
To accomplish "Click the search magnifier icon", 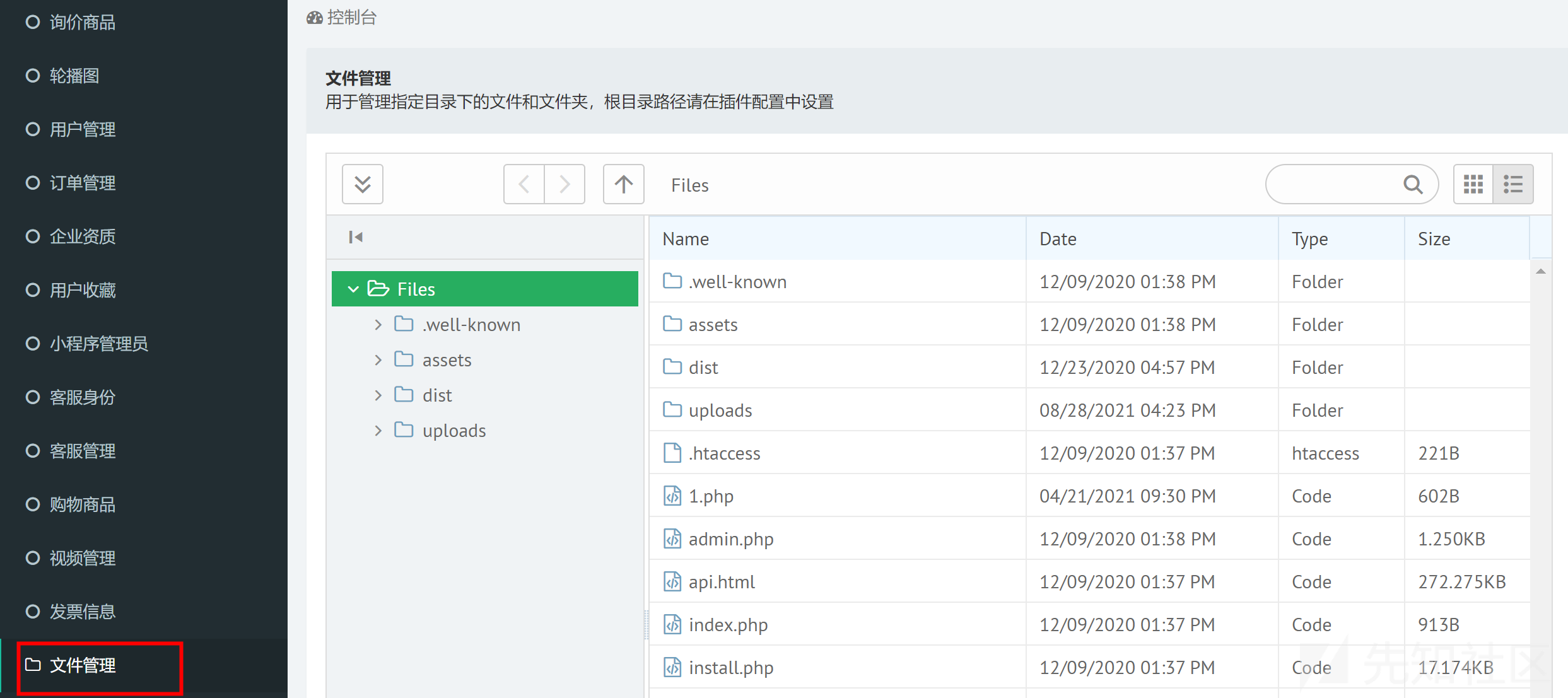I will pos(1412,185).
